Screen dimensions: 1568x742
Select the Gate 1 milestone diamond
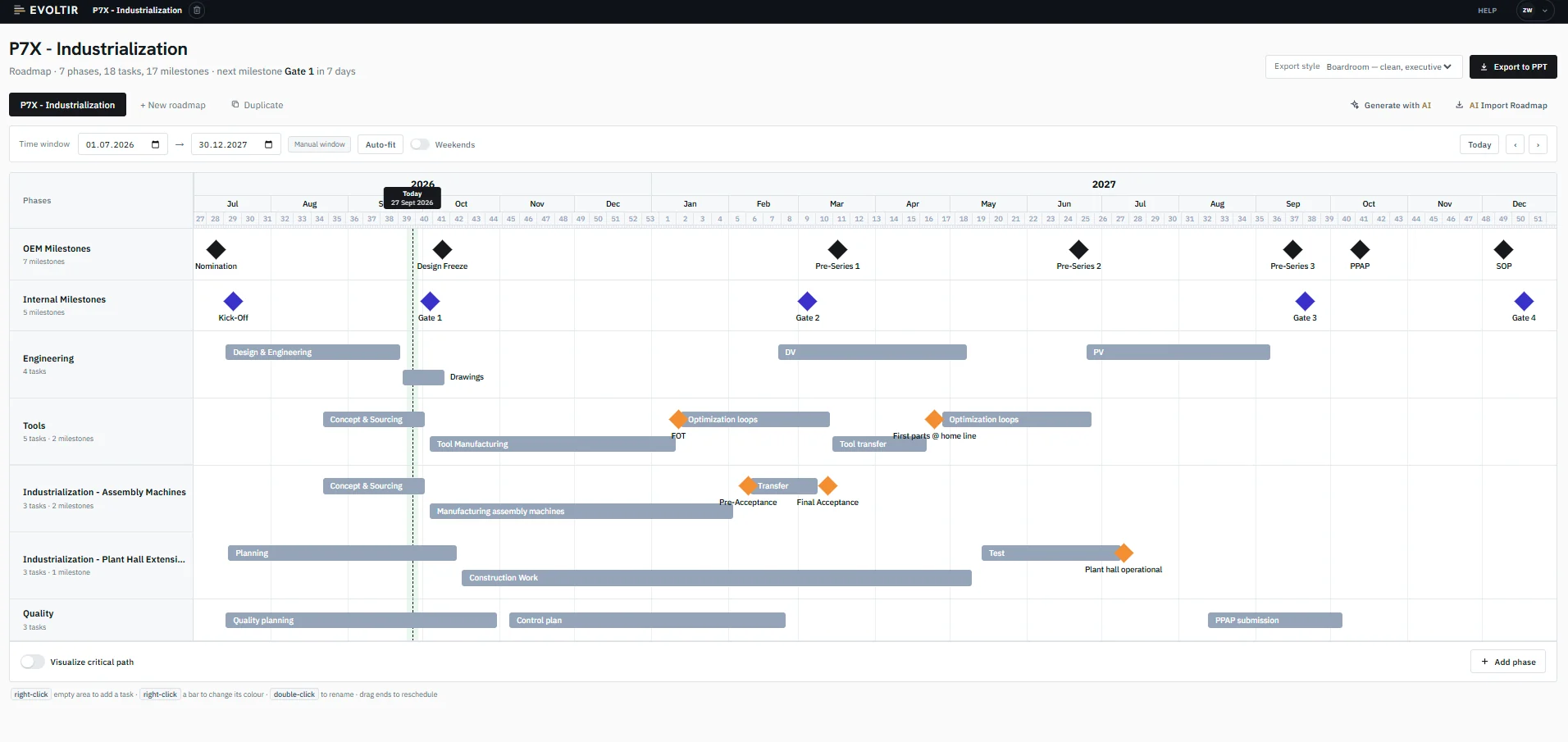pos(430,301)
